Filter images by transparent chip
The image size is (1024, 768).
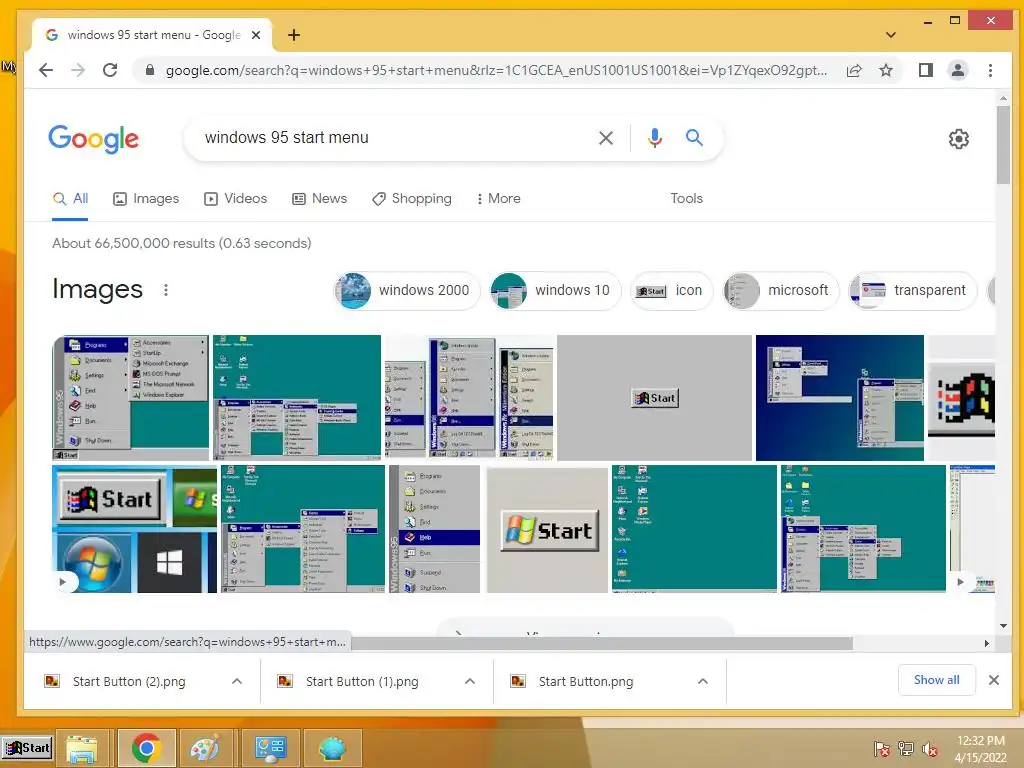[x=913, y=291]
